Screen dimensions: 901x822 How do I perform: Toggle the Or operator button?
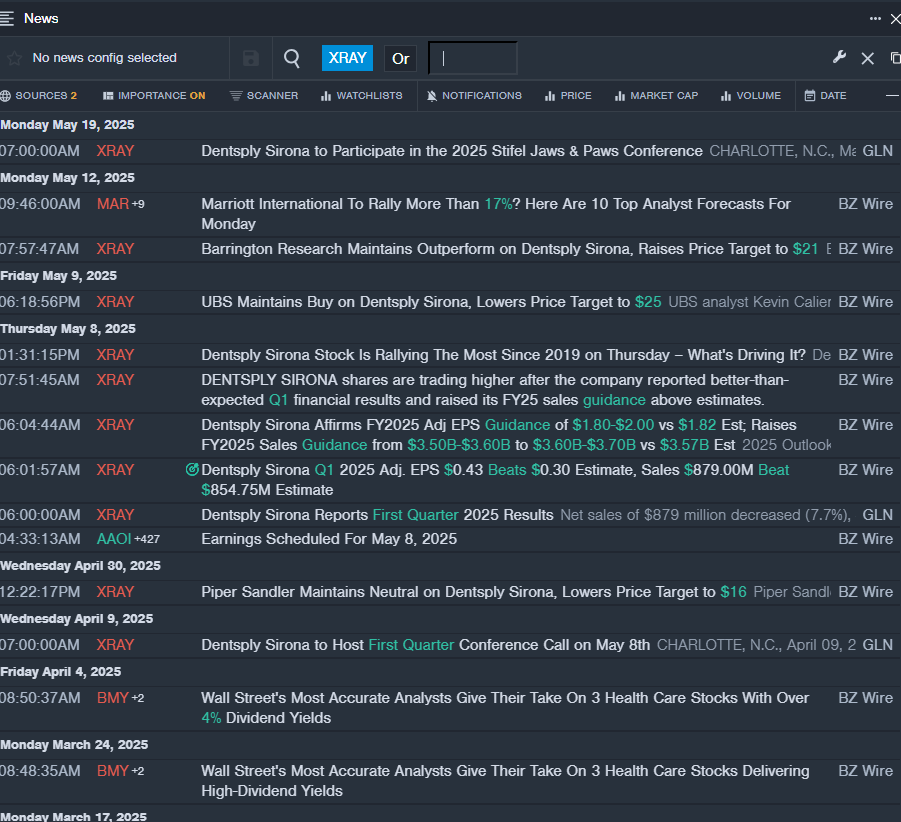point(401,58)
